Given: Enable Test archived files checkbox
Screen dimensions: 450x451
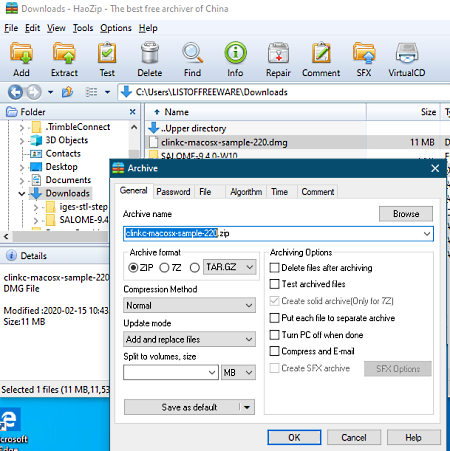Looking at the screenshot, I should coord(274,284).
